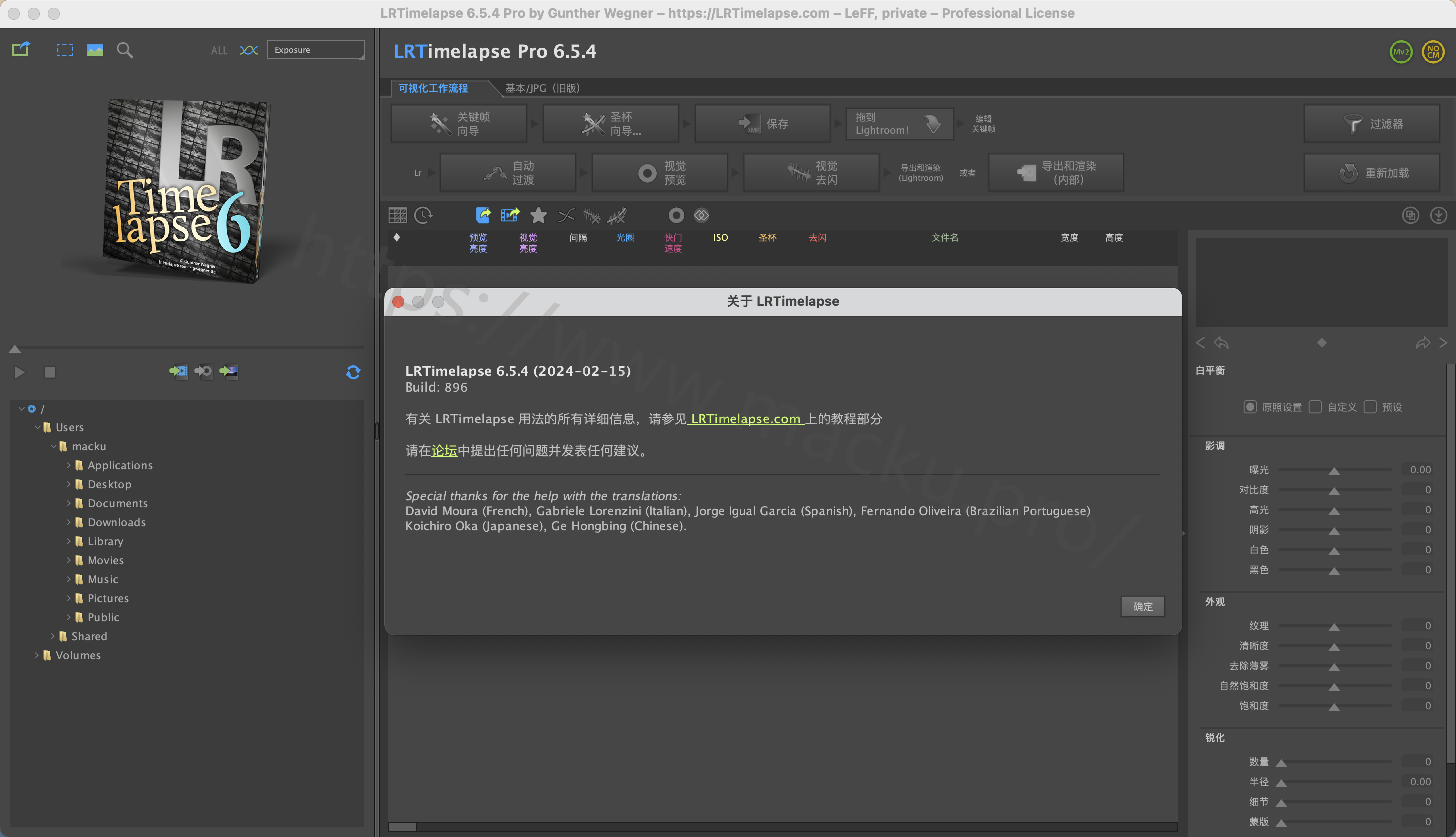Click the 文件名 column header

pyautogui.click(x=945, y=237)
